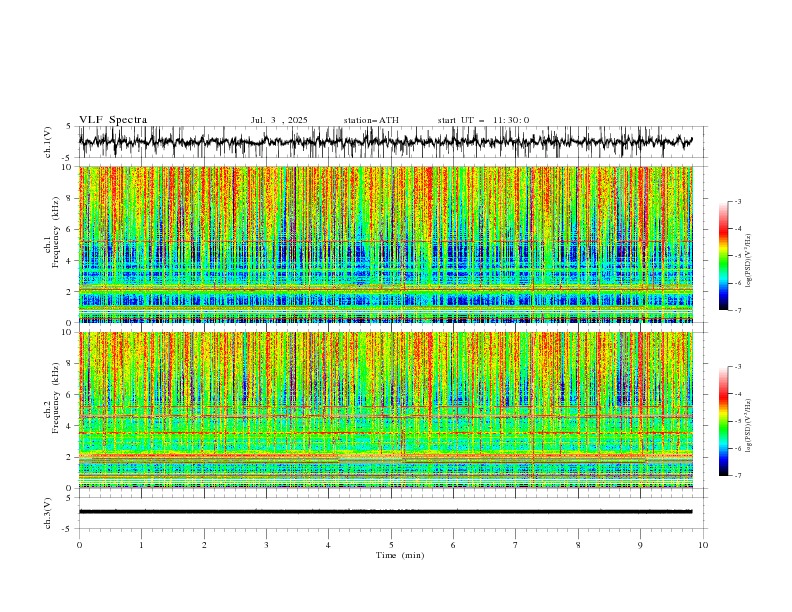This screenshot has width=792, height=612.
Task: Click the "Time (min)" axis label
Action: pos(400,555)
